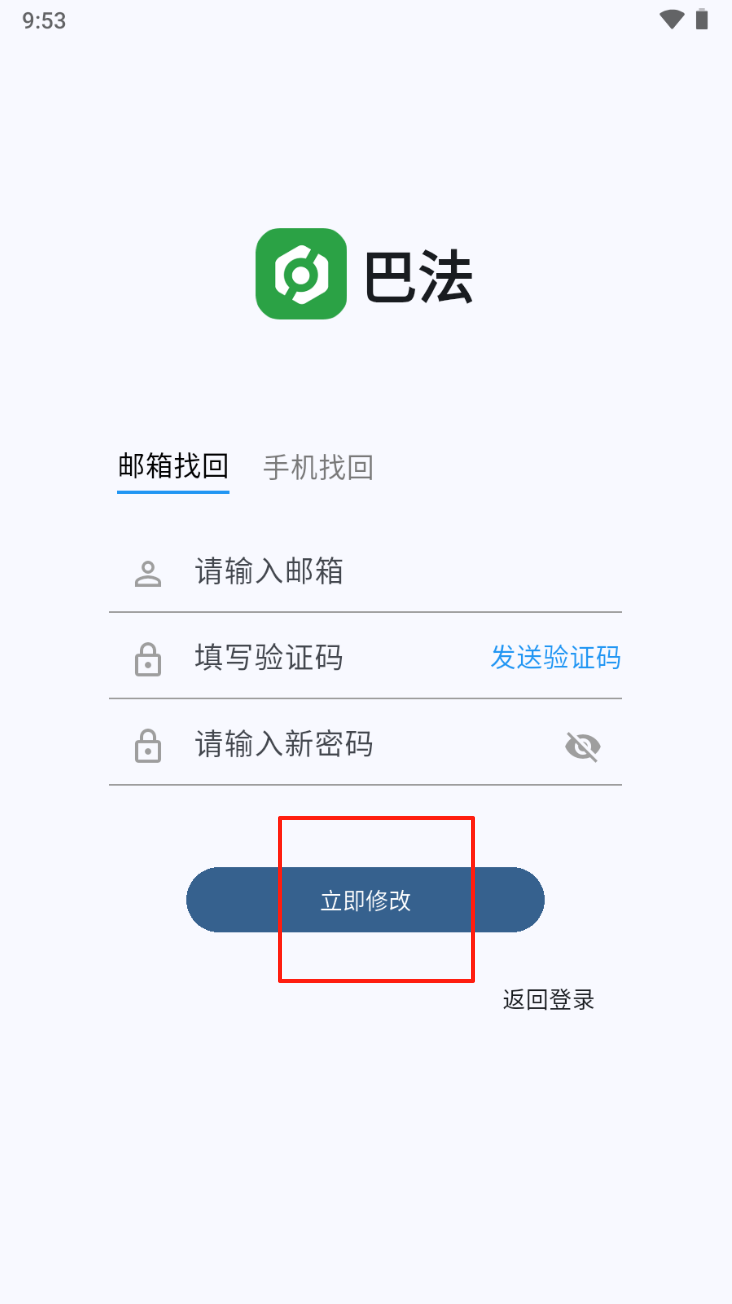Submit with the 立即修改 button
Image resolution: width=732 pixels, height=1304 pixels.
point(365,900)
